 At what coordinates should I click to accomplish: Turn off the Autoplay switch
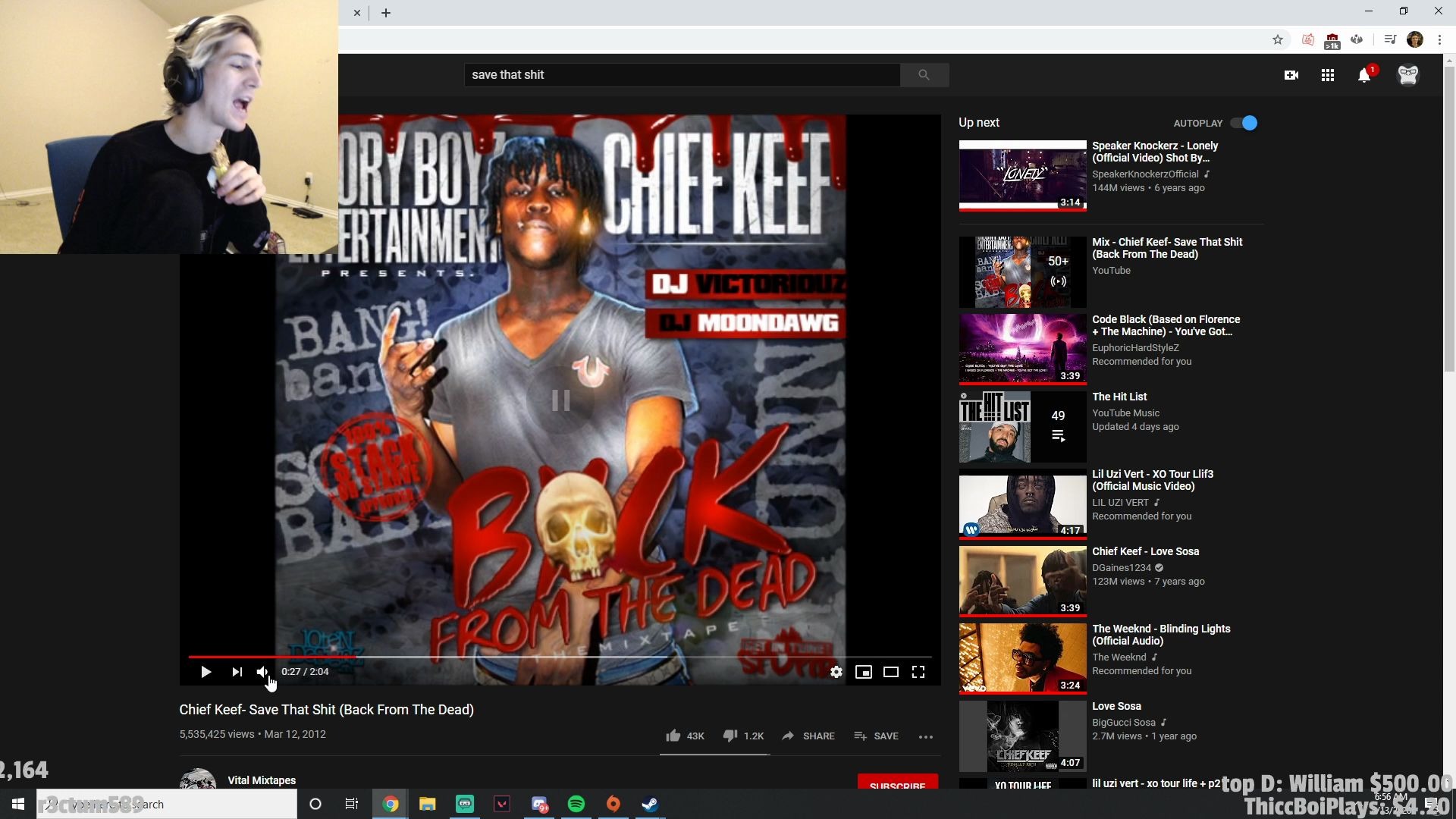tap(1244, 123)
